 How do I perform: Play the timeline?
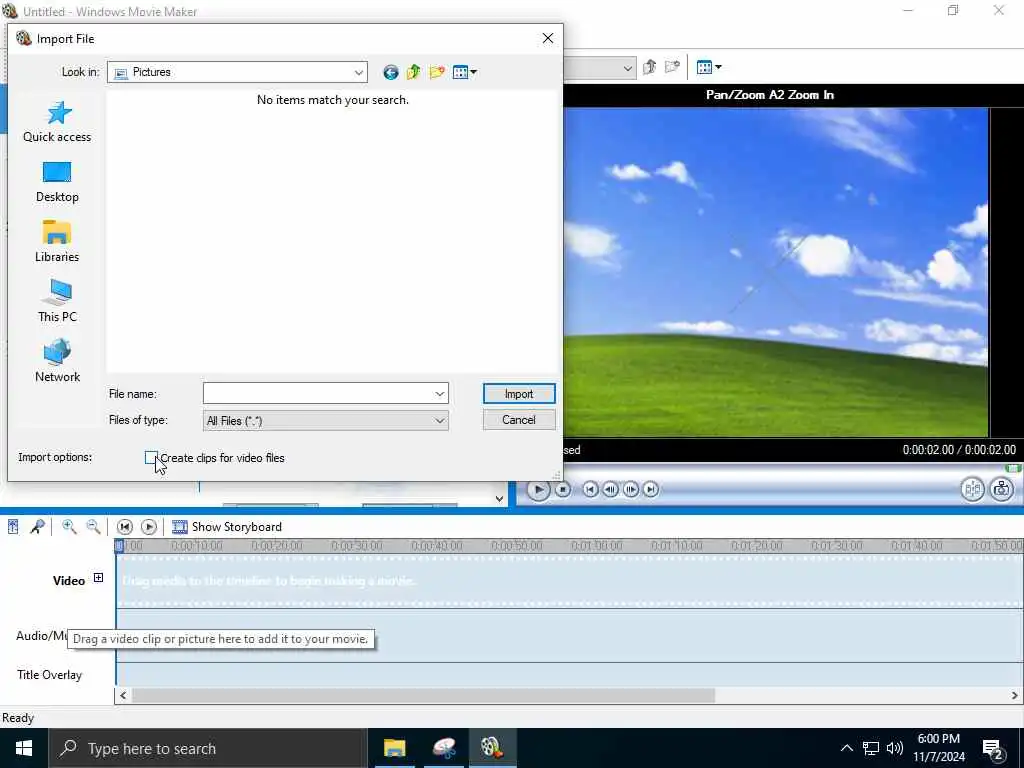click(x=149, y=527)
